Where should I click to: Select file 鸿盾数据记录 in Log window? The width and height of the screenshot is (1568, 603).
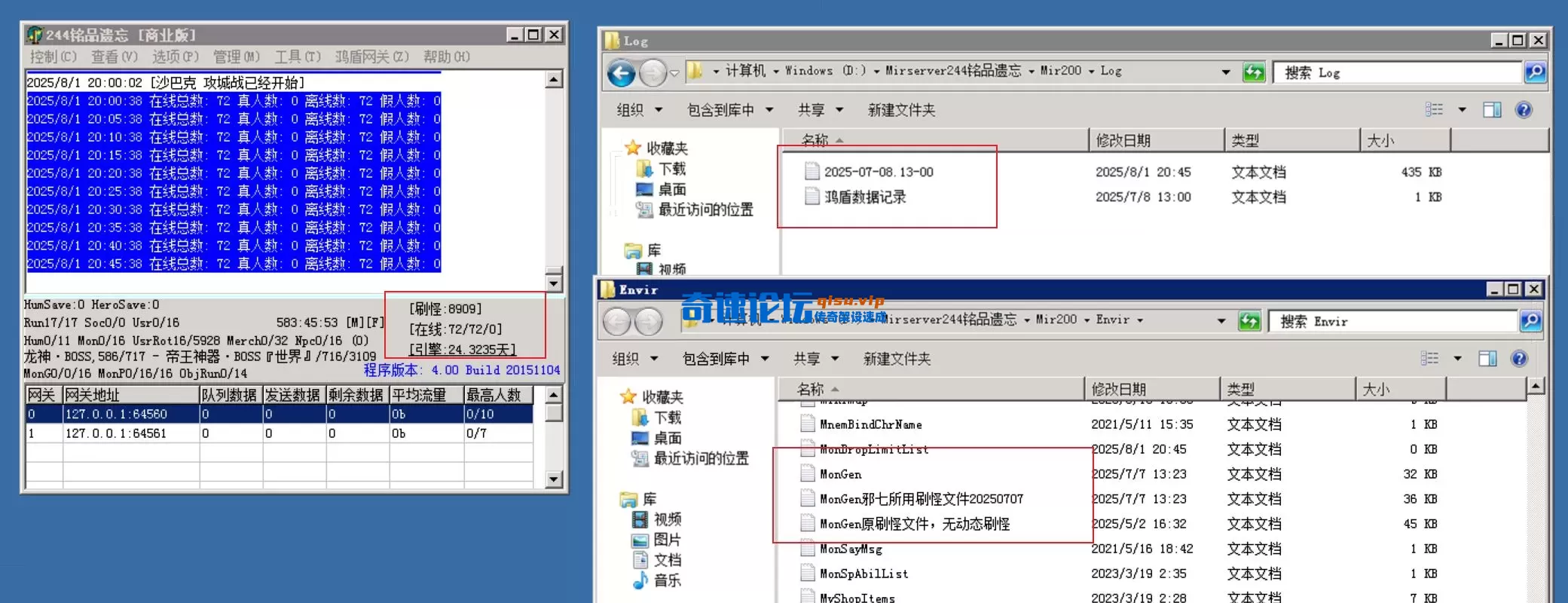855,197
